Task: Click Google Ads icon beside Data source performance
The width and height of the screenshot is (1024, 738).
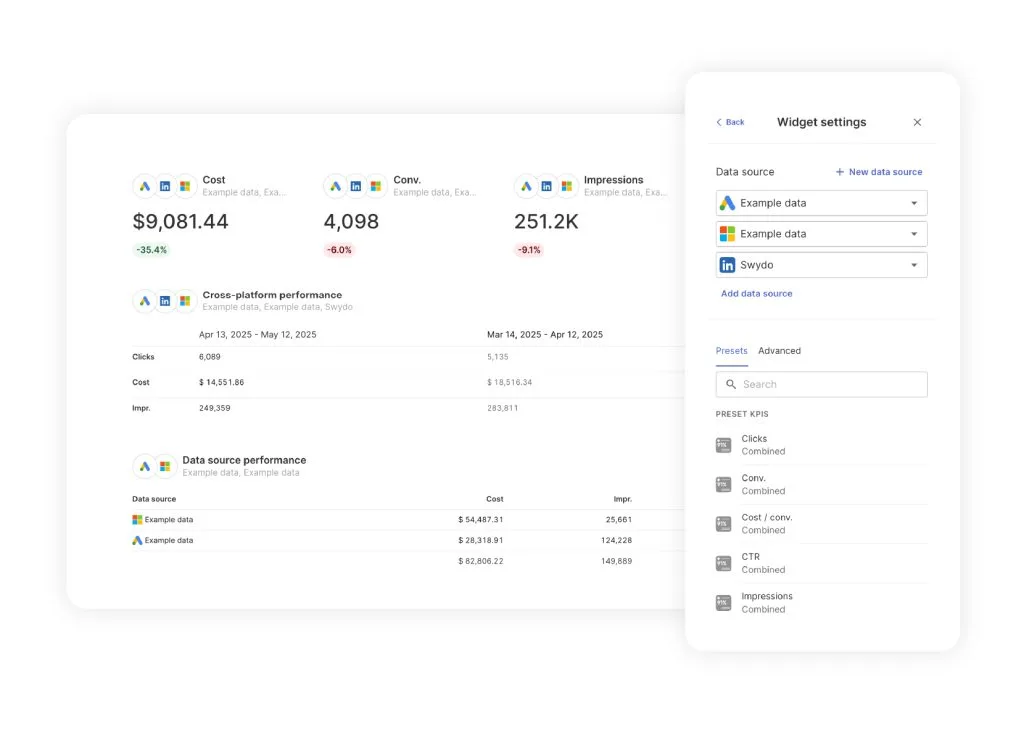Action: pyautogui.click(x=145, y=466)
